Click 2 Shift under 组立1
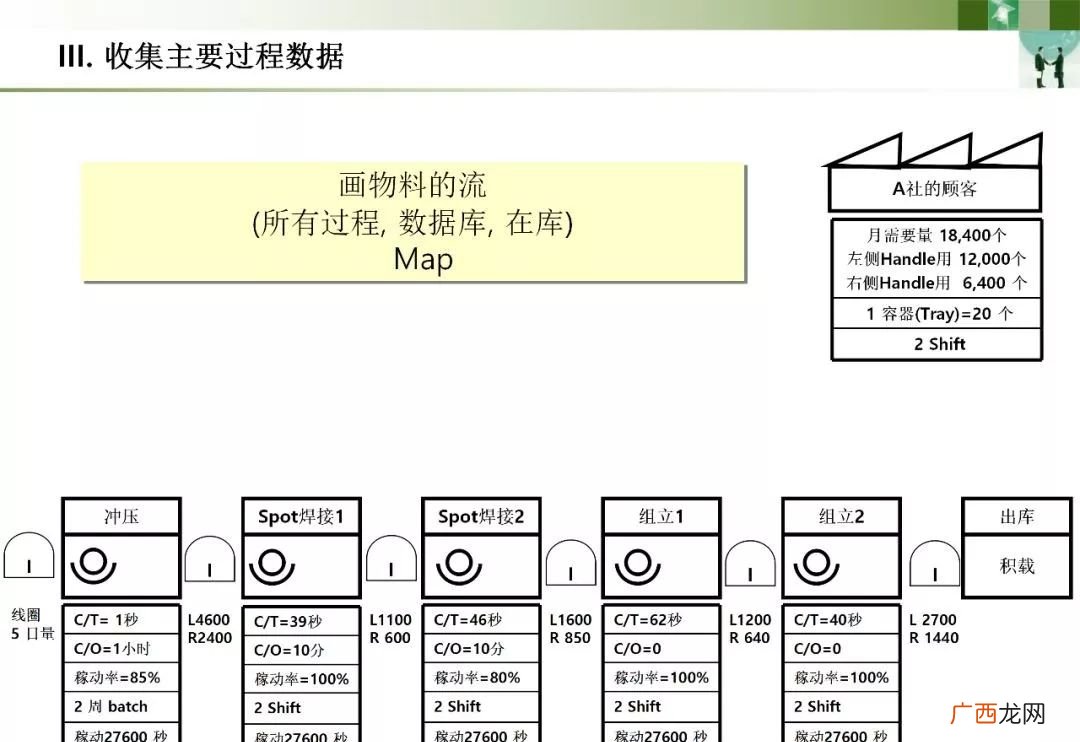 (x=661, y=706)
